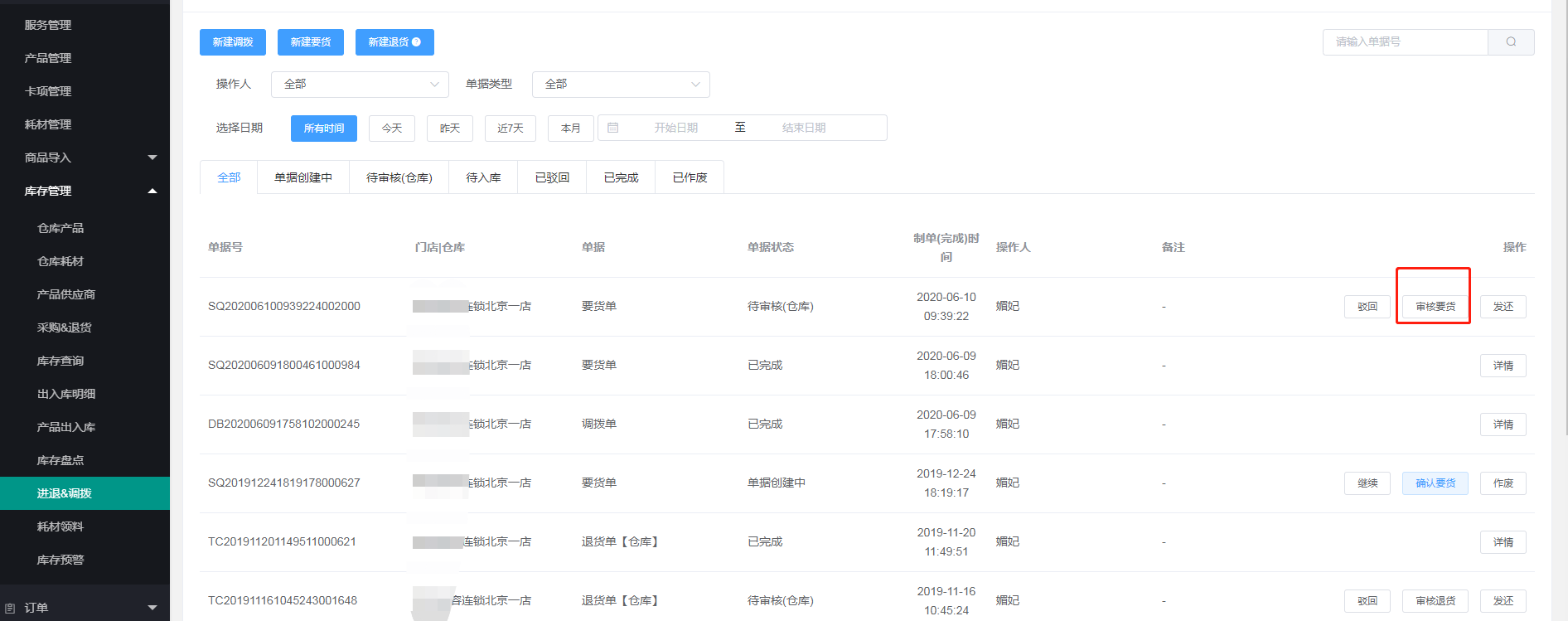The height and width of the screenshot is (621, 1568).
Task: Open 产品供应商 submenu item
Action: [x=85, y=294]
